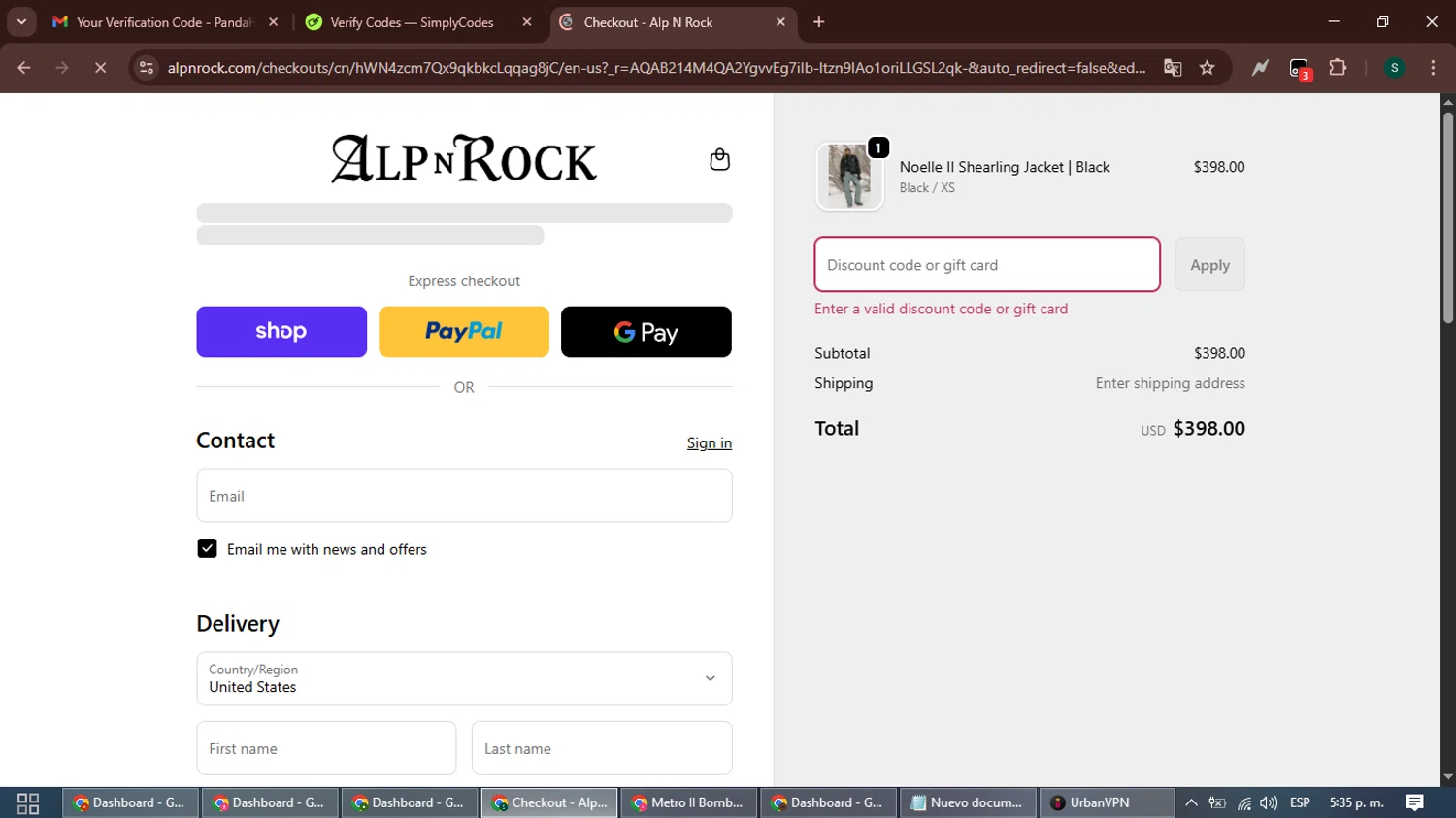Open the clock showing 5:35 p. m.
Image resolution: width=1456 pixels, height=818 pixels.
click(1356, 803)
